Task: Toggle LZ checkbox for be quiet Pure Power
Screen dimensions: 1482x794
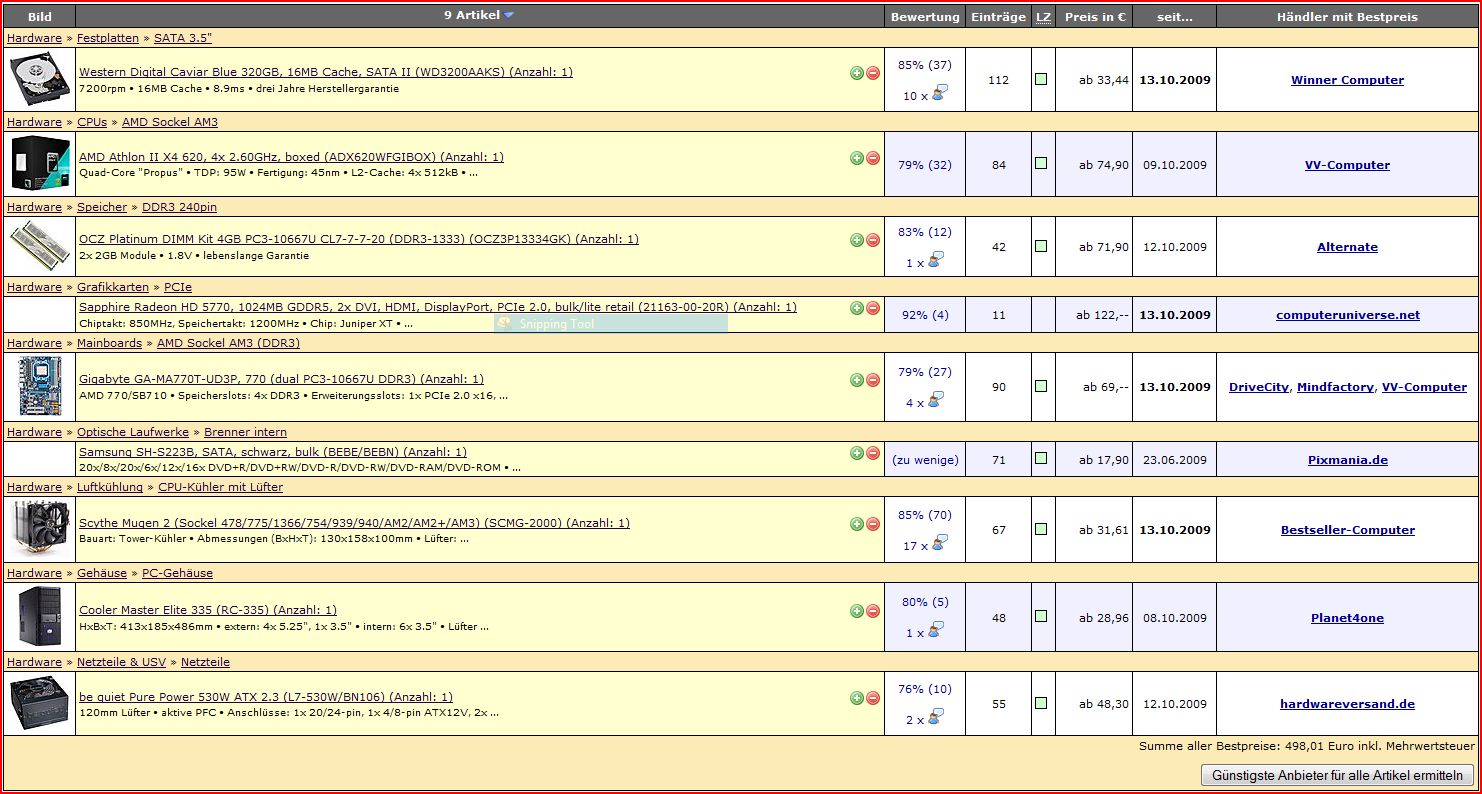Action: pyautogui.click(x=1041, y=702)
